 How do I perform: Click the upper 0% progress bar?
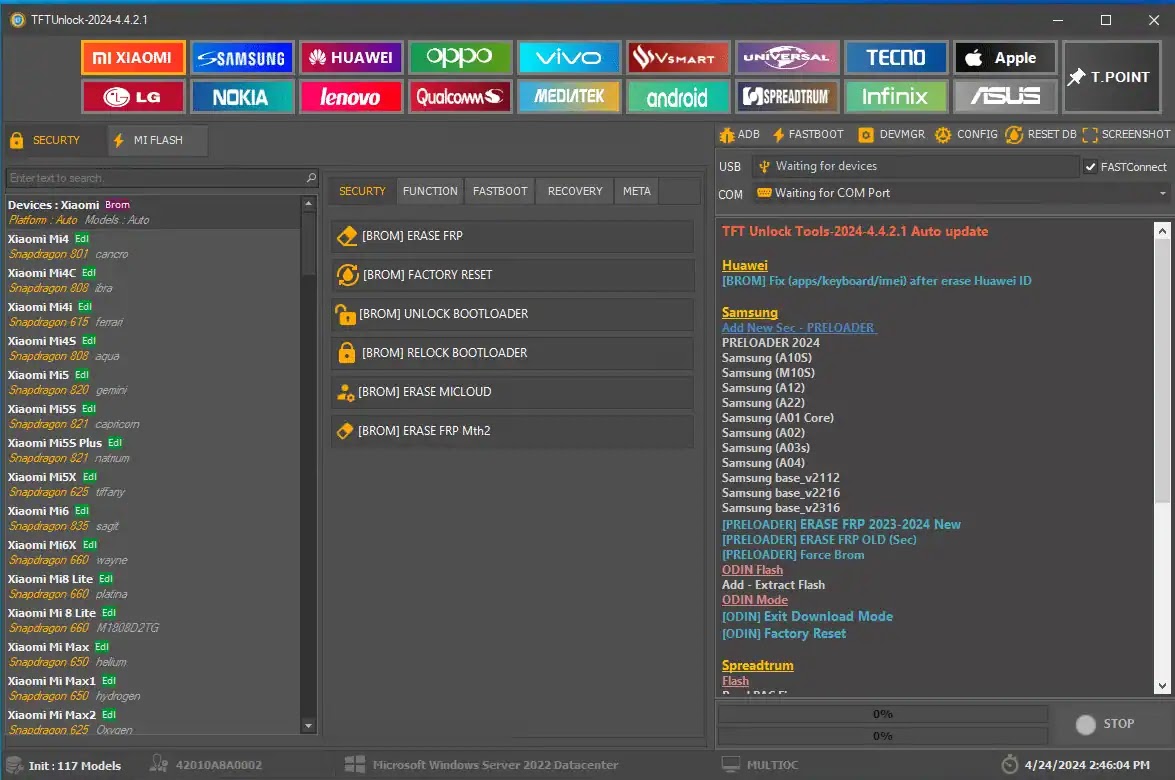tap(883, 714)
